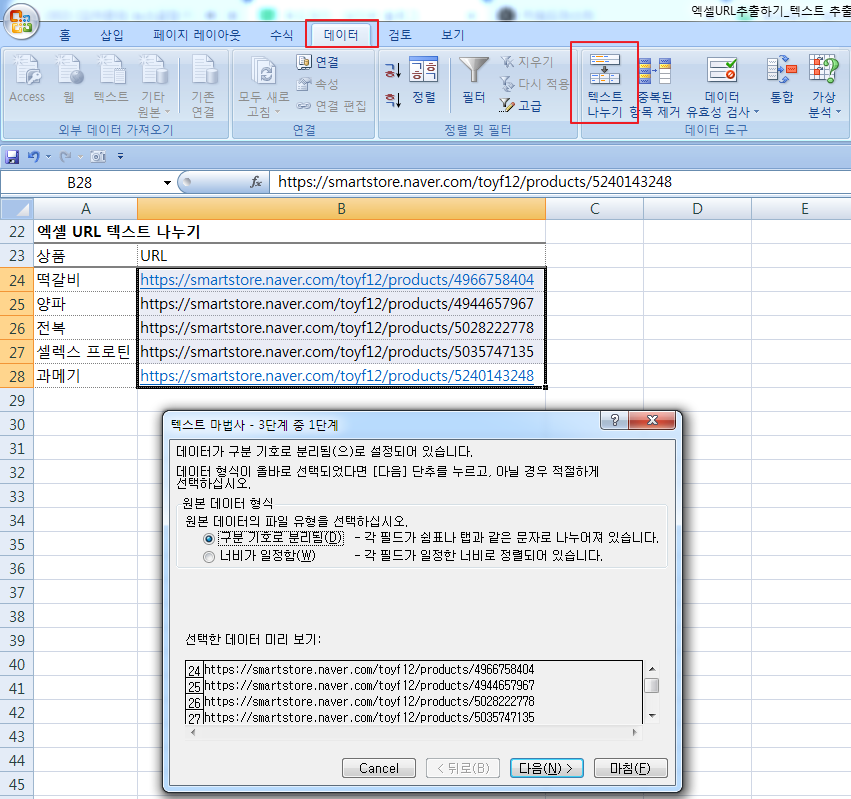Open the 페이지 레이아웃 ribbon tab
The height and width of the screenshot is (799, 851).
click(x=196, y=35)
